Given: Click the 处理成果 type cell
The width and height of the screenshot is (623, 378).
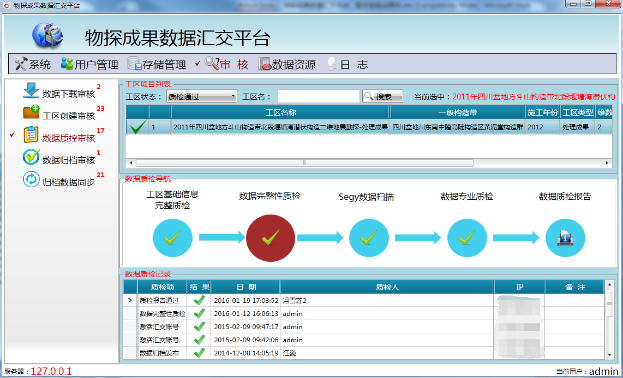Looking at the screenshot, I should 577,128.
